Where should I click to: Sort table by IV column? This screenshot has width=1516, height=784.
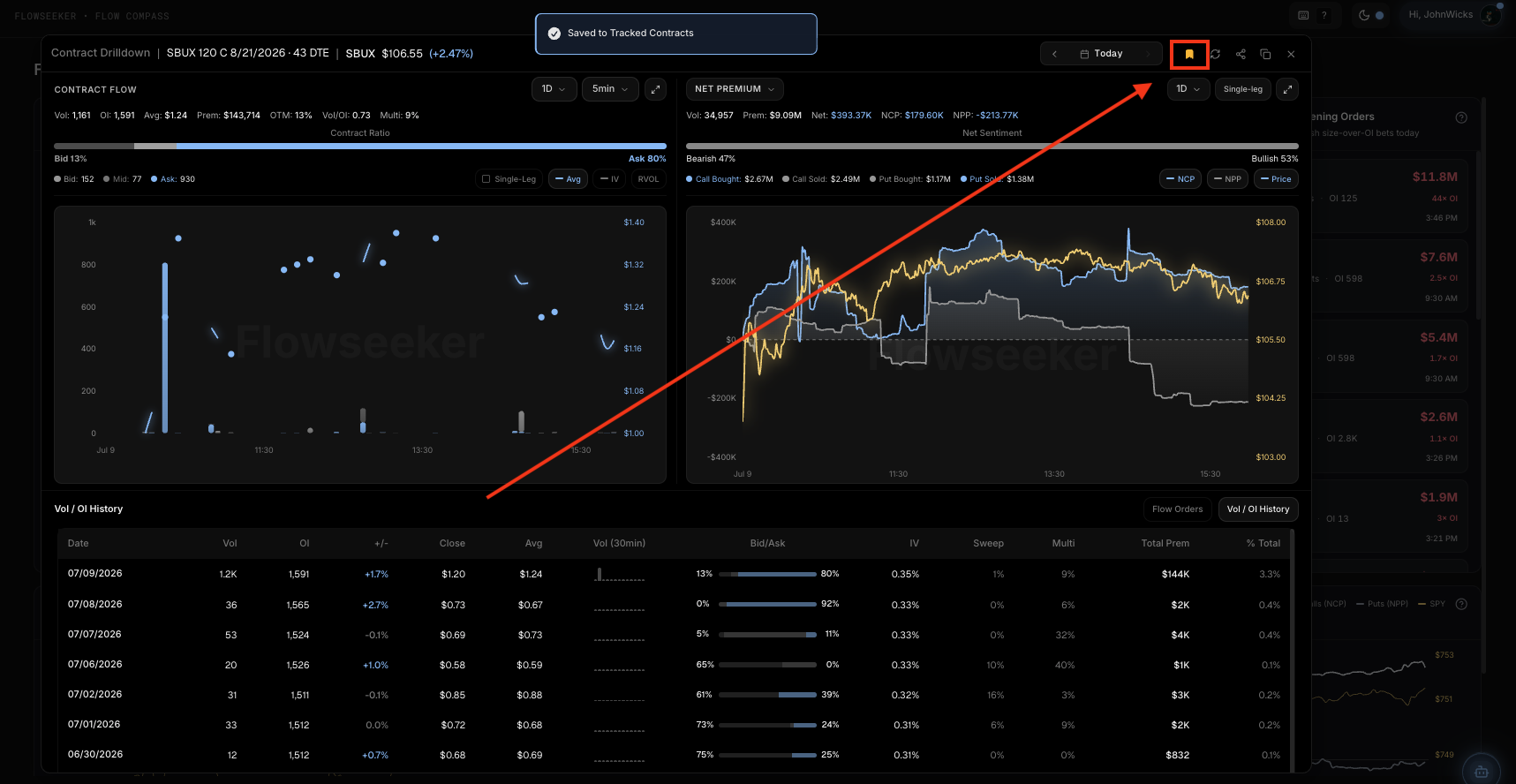coord(914,544)
